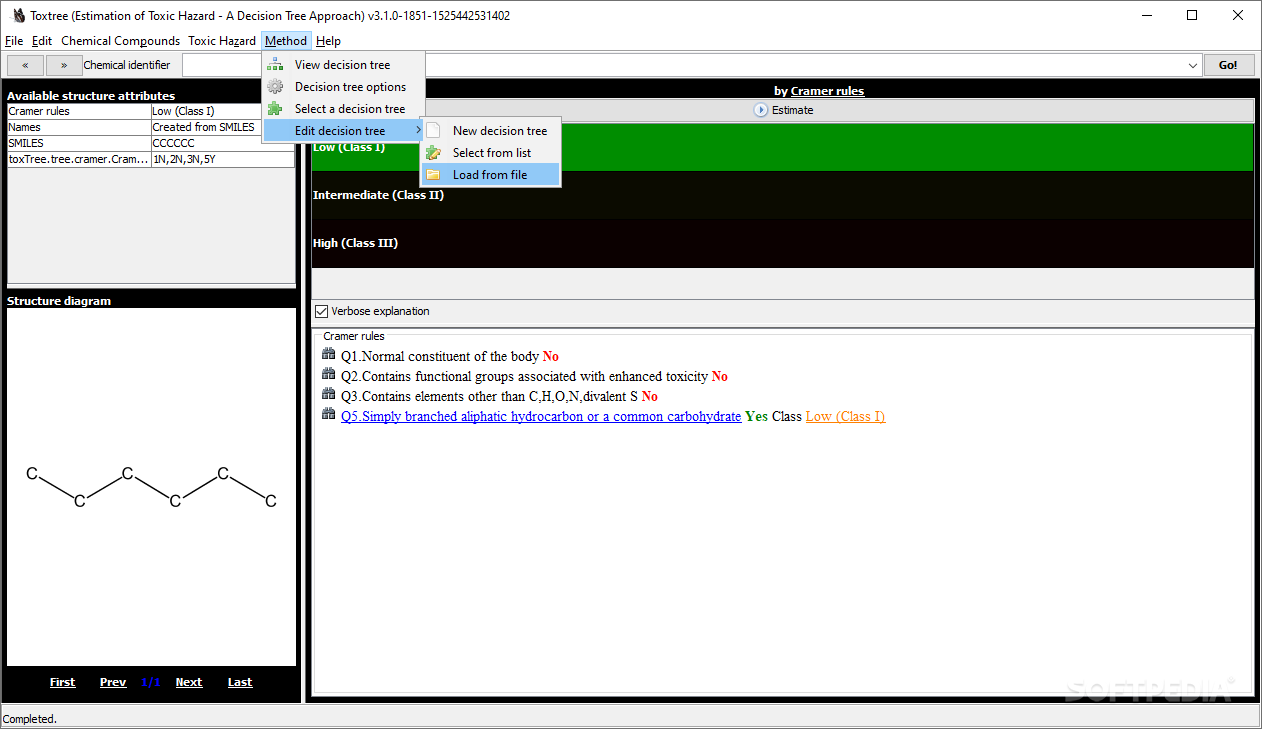Select the Names attribute cell
Image resolution: width=1262 pixels, height=729 pixels.
pos(79,127)
